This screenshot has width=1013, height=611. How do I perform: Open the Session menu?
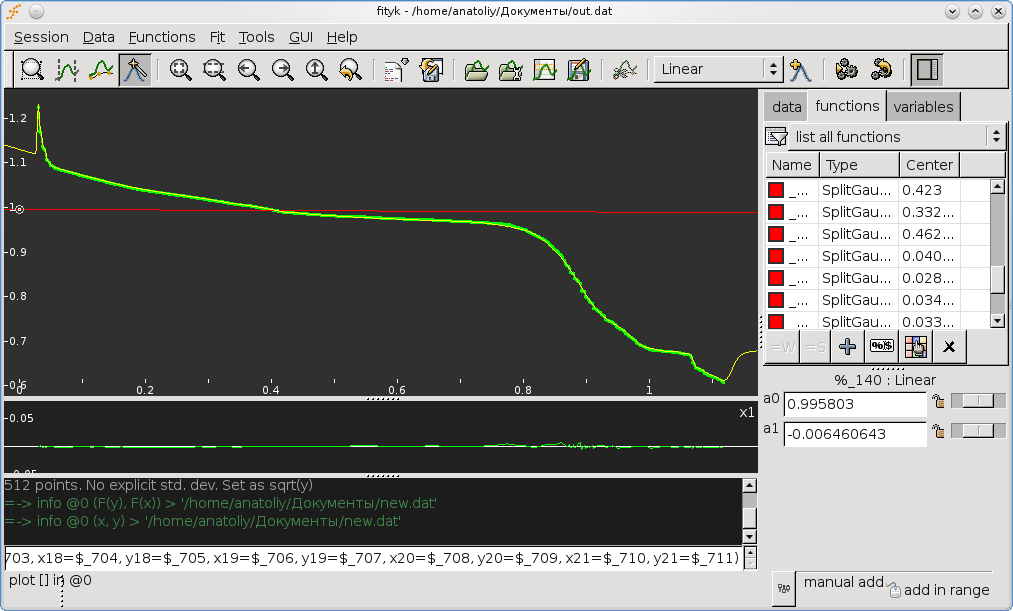point(41,37)
